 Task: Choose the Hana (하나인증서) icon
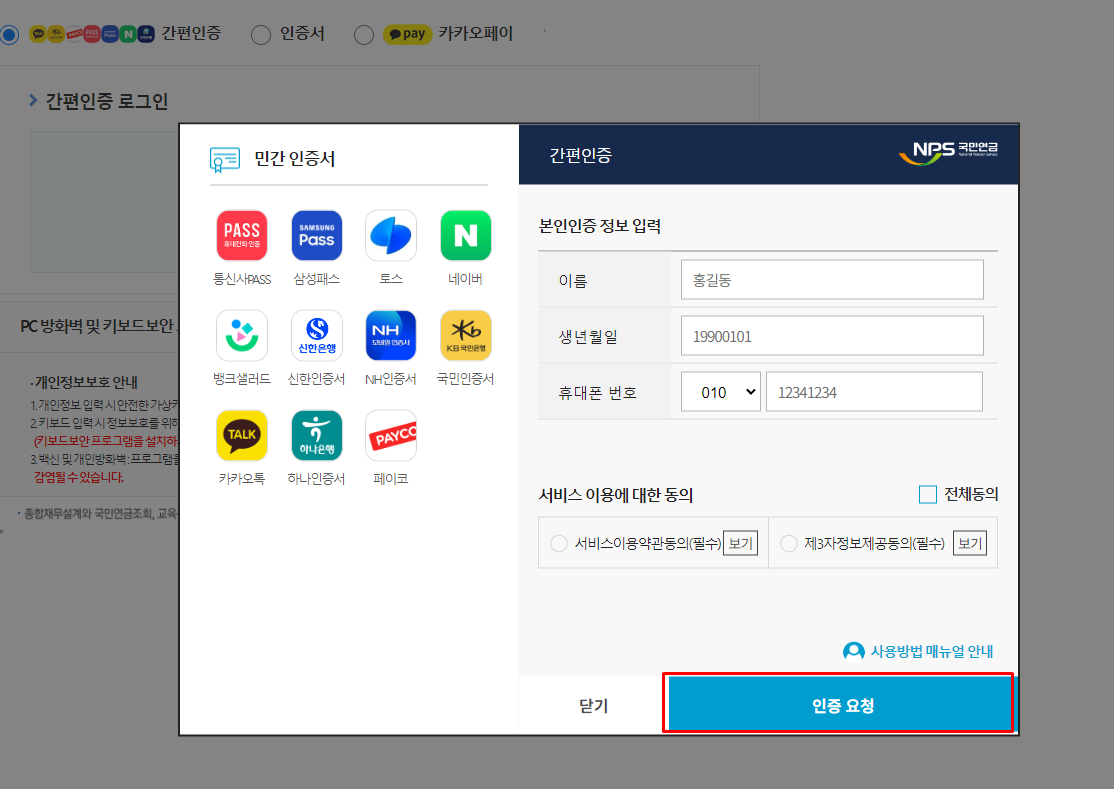pyautogui.click(x=316, y=435)
